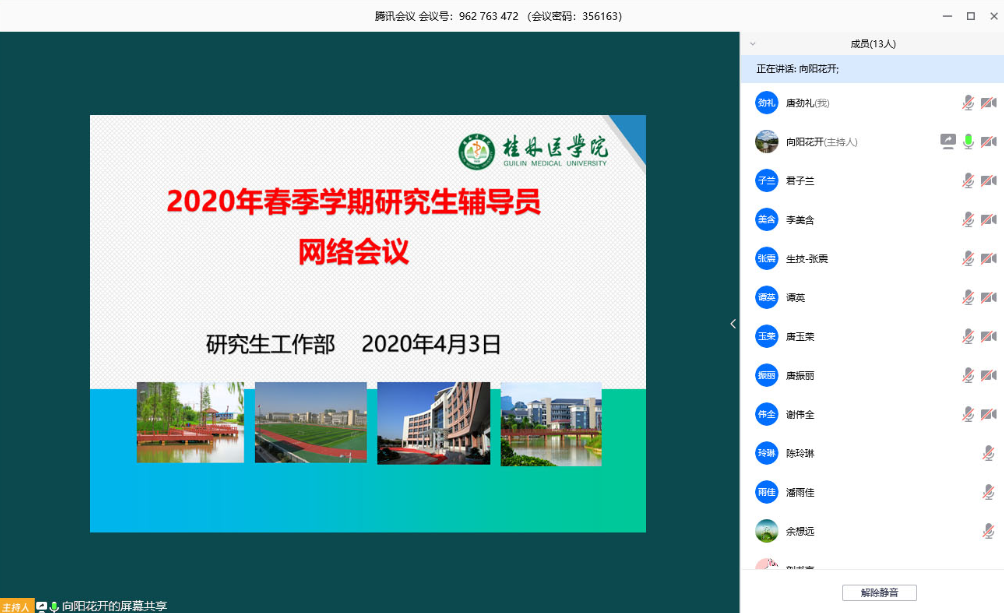This screenshot has width=1004, height=613.
Task: Click the green and red track field photo
Action: tap(310, 422)
